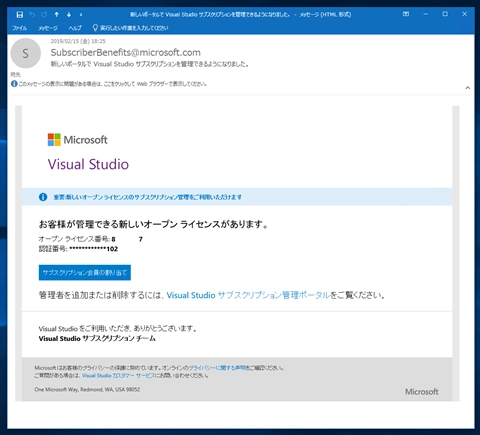480x435 pixels.
Task: Click the blue info icon in message header
Action: (14, 84)
